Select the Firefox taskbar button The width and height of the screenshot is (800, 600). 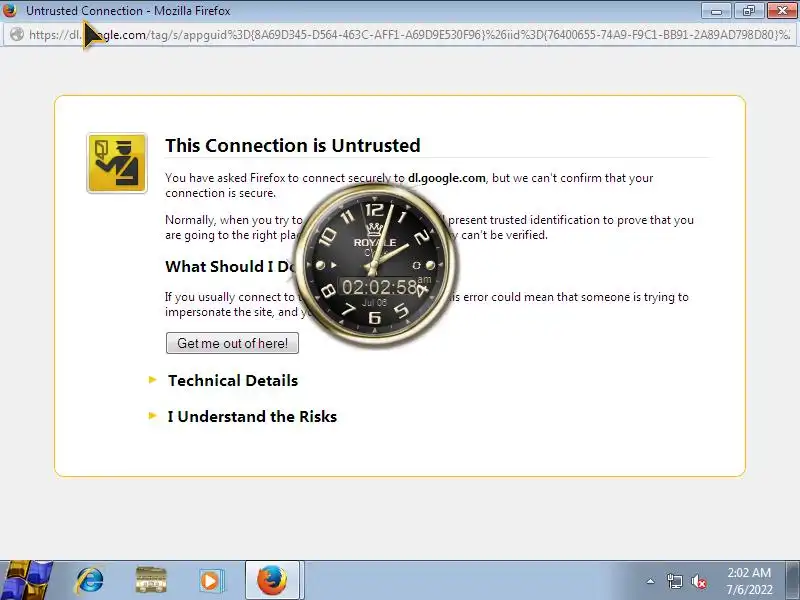click(272, 581)
